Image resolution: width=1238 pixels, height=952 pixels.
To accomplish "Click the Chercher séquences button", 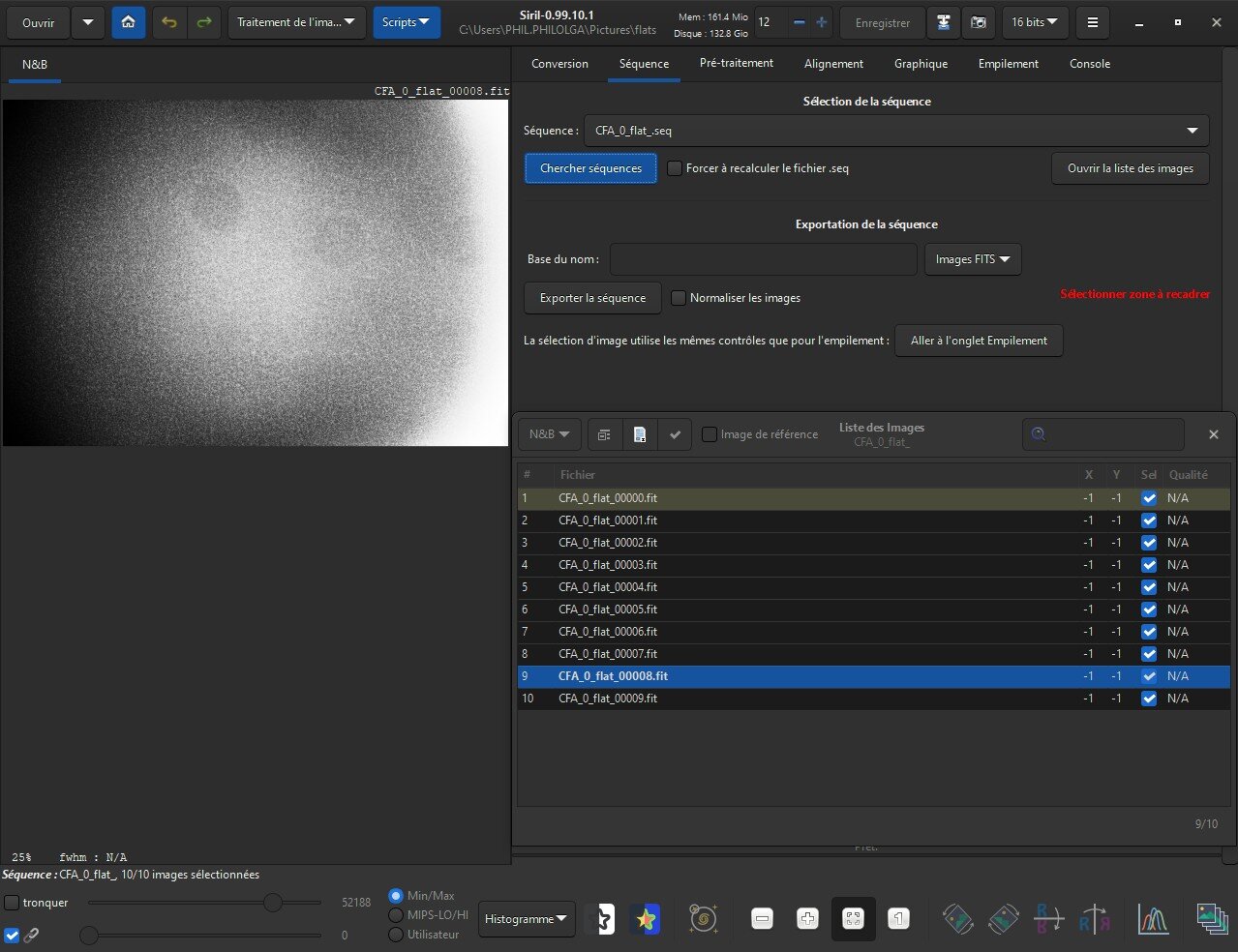I will point(590,168).
